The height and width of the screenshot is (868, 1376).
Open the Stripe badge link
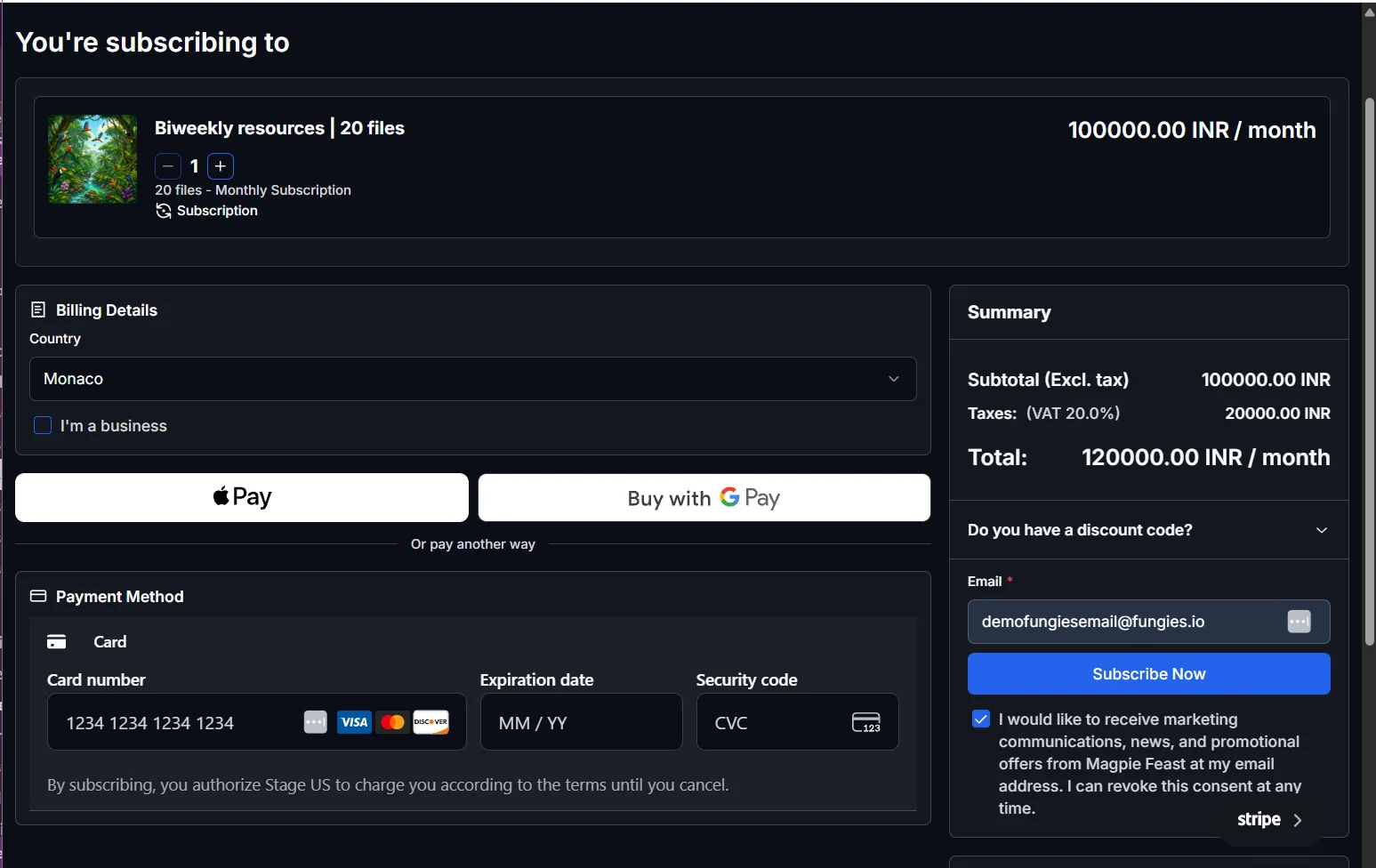click(x=1270, y=819)
